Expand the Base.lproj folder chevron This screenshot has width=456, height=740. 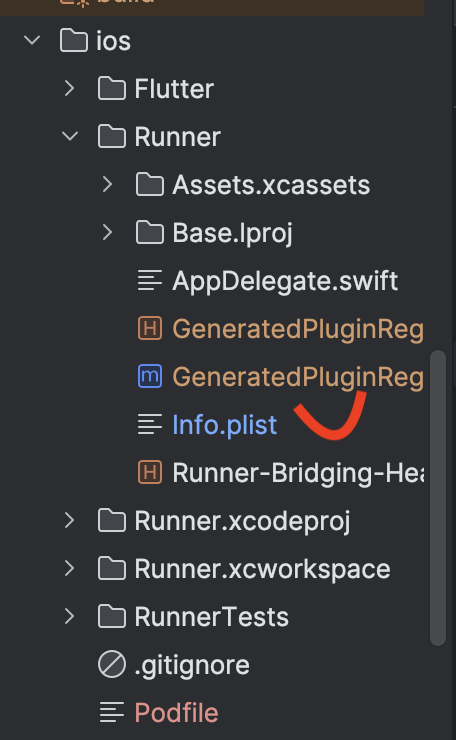[x=108, y=232]
